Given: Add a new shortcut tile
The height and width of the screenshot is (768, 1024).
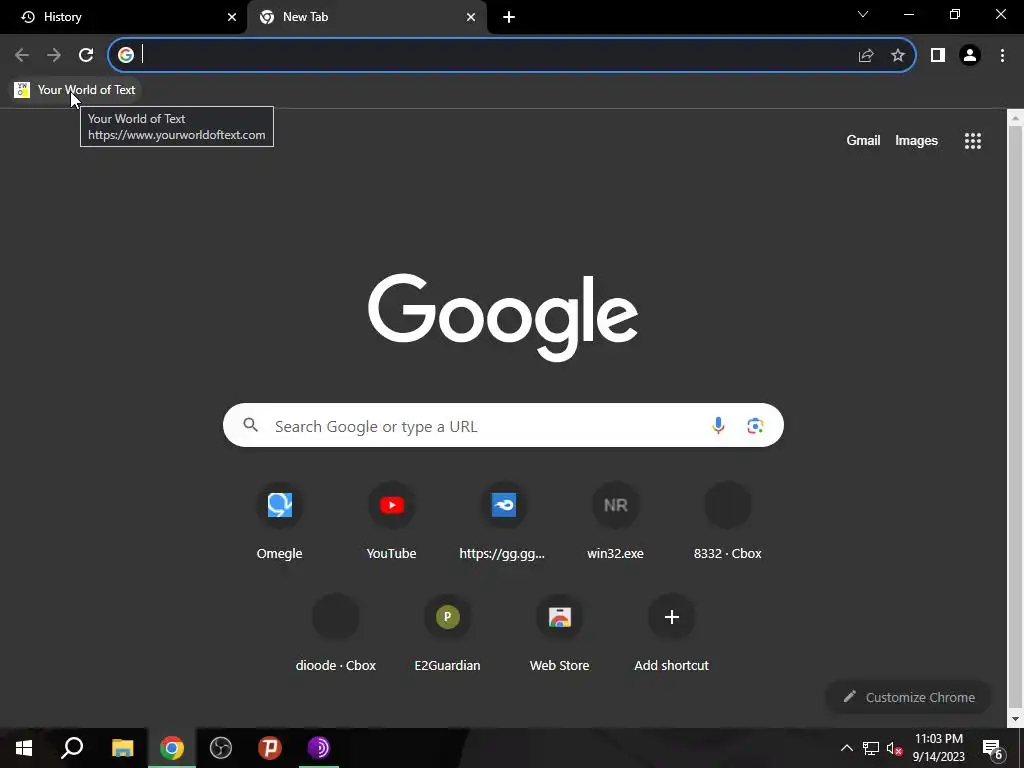Looking at the screenshot, I should coord(671,634).
